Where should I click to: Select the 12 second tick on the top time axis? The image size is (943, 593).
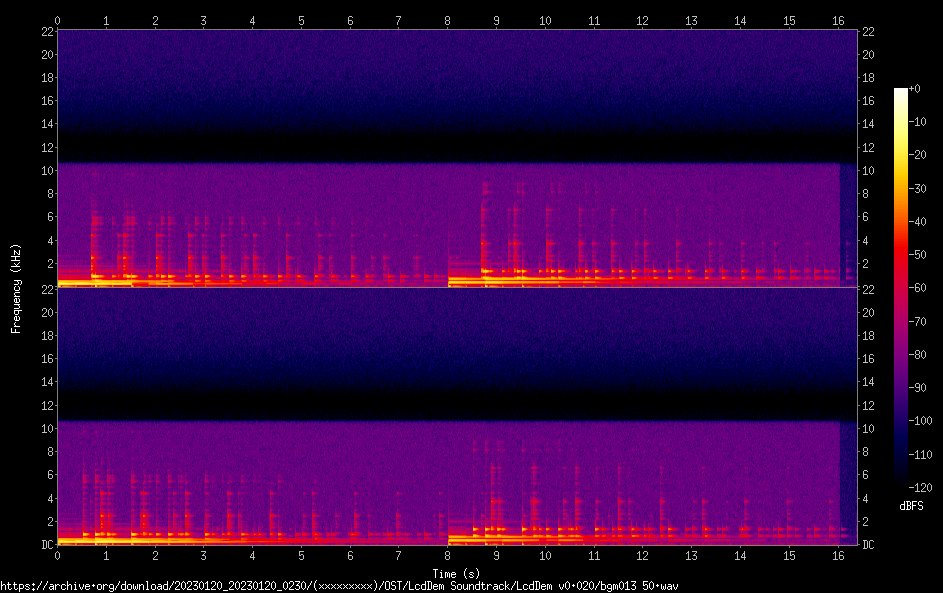tap(643, 20)
